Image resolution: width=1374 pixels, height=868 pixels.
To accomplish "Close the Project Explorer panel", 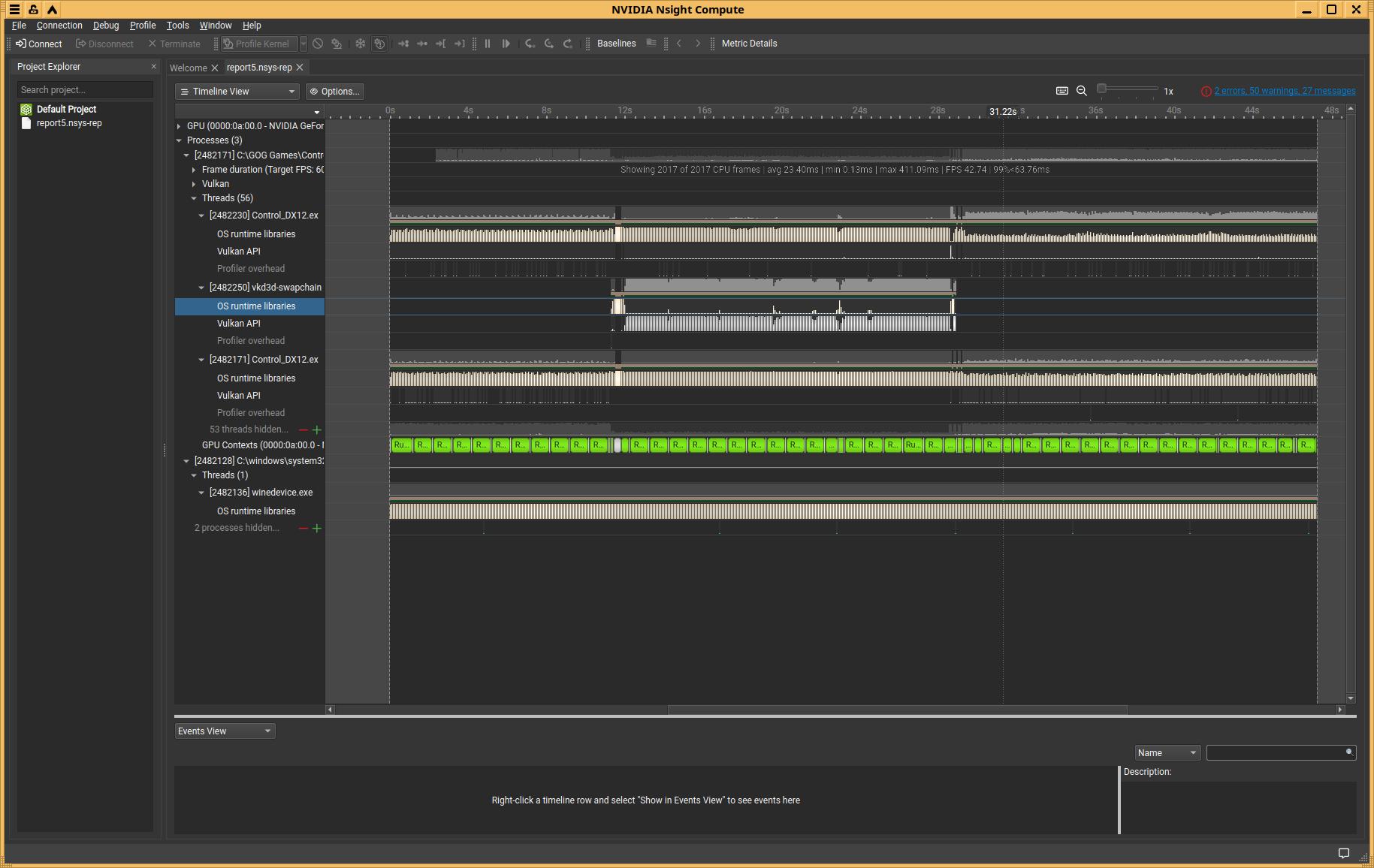I will 154,67.
